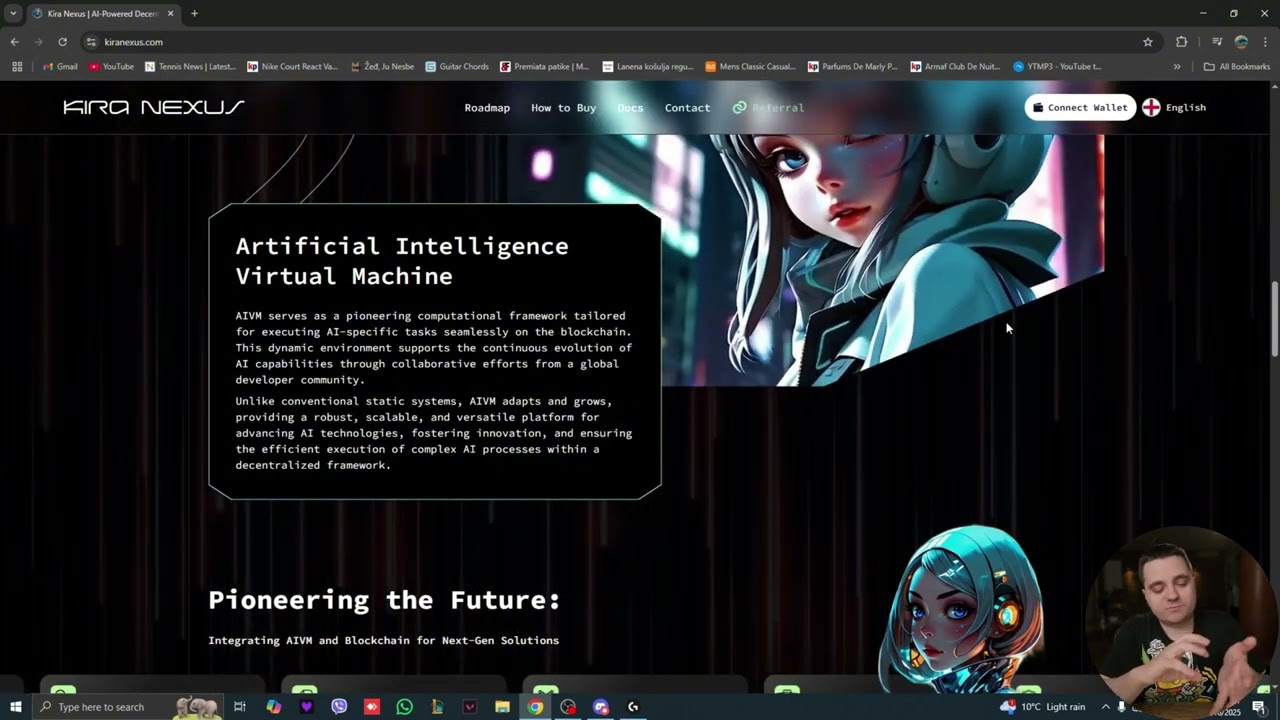Open the Windows Start menu
Viewport: 1280px width, 720px height.
[x=15, y=707]
